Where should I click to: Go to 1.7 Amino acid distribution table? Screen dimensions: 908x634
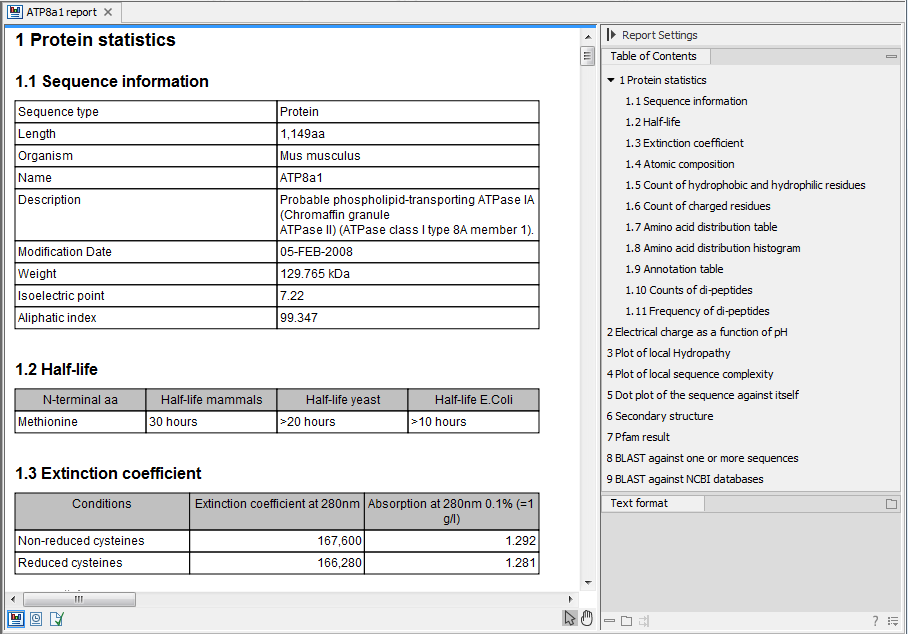701,227
